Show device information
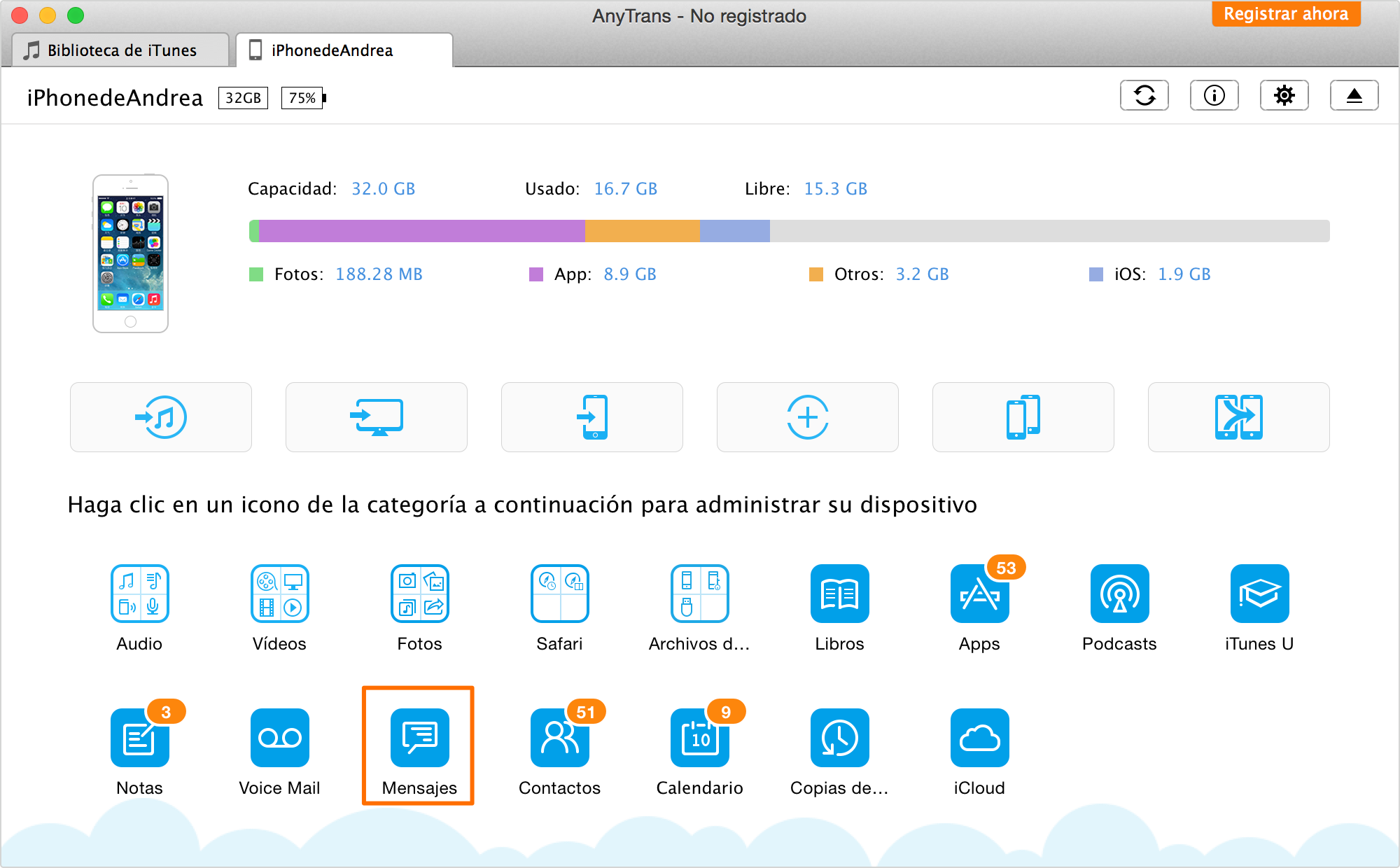1400x868 pixels. click(1214, 95)
